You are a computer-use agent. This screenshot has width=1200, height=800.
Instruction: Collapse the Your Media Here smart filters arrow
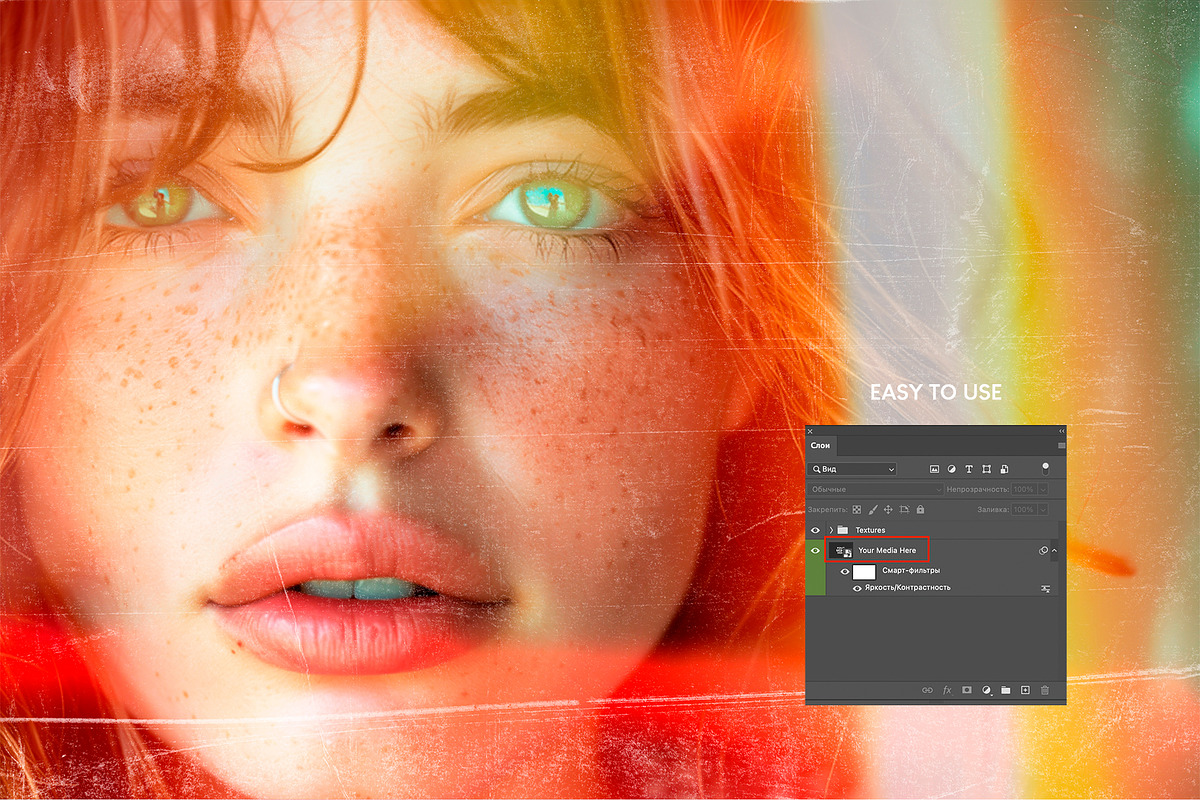pos(1054,550)
